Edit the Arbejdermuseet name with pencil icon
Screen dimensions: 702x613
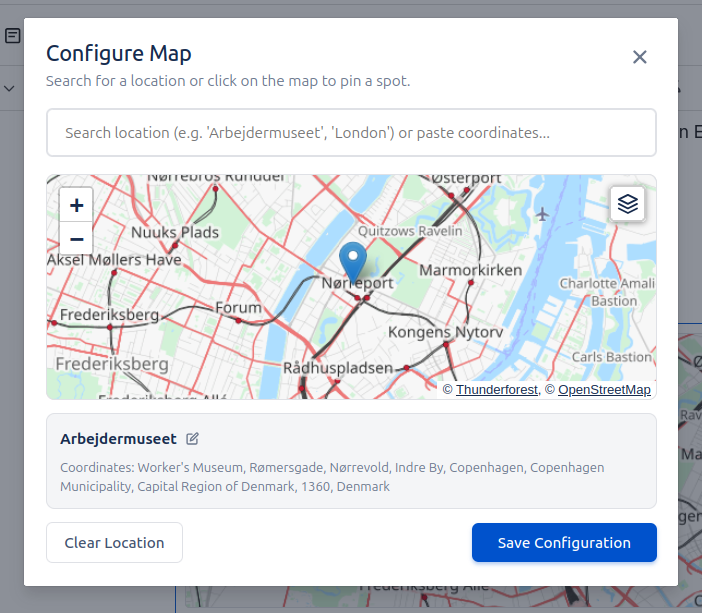coord(193,439)
